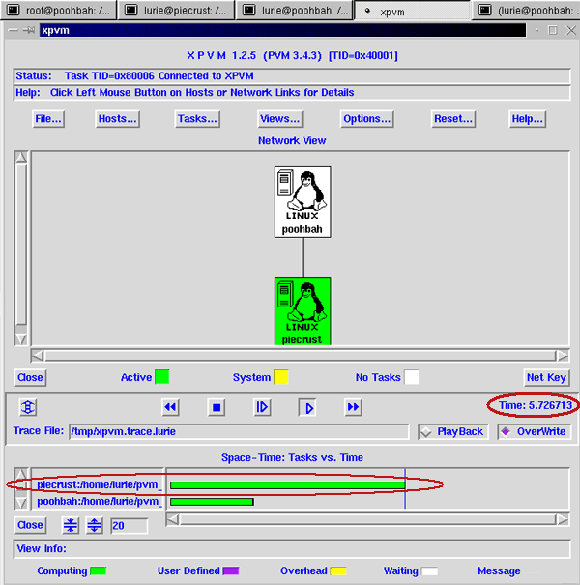Switch to the third tab lurie@poohbah
580x585 pixels.
point(295,10)
